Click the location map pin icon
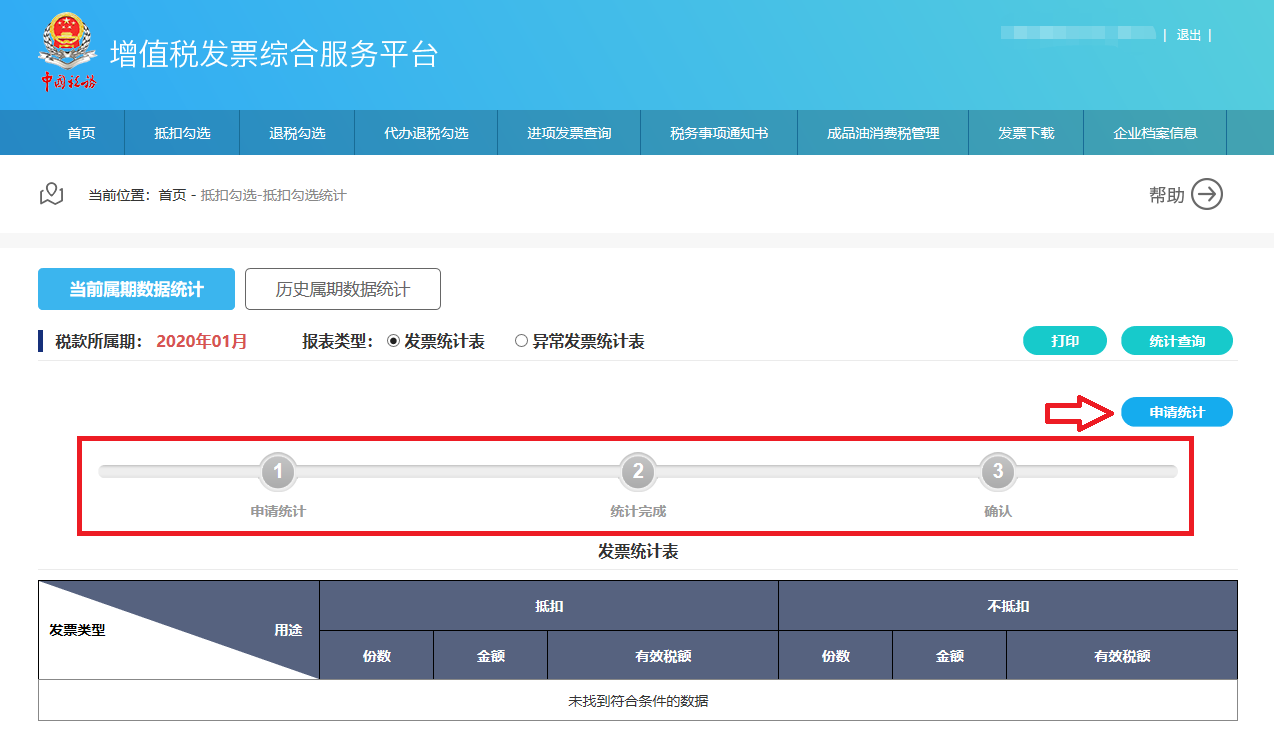The height and width of the screenshot is (755, 1274). tap(51, 194)
